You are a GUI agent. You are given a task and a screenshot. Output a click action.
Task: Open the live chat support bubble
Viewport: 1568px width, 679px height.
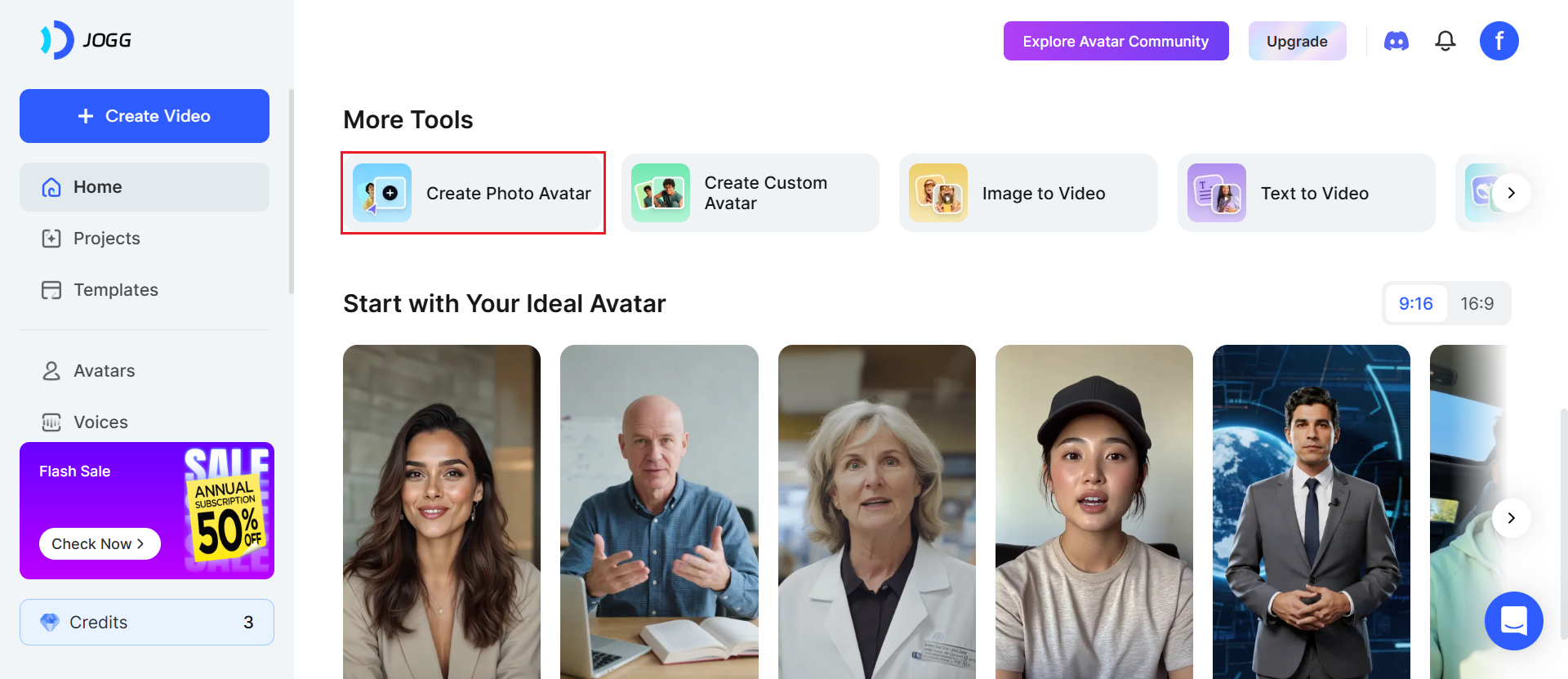(x=1513, y=621)
